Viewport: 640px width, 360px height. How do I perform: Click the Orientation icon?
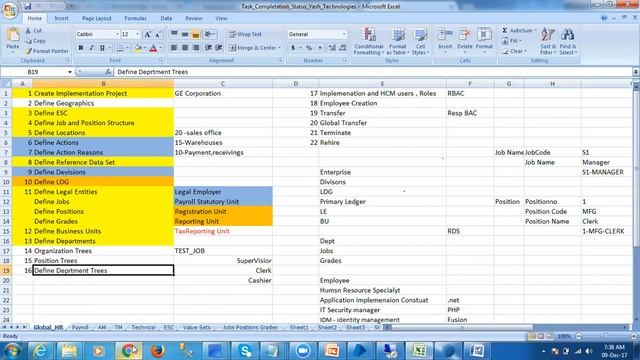click(x=209, y=34)
